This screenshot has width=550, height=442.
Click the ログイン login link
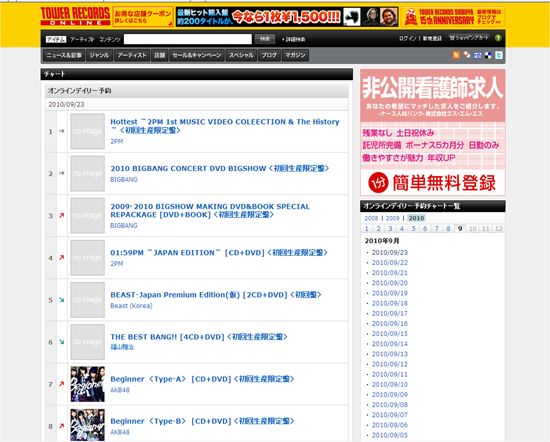(x=407, y=39)
